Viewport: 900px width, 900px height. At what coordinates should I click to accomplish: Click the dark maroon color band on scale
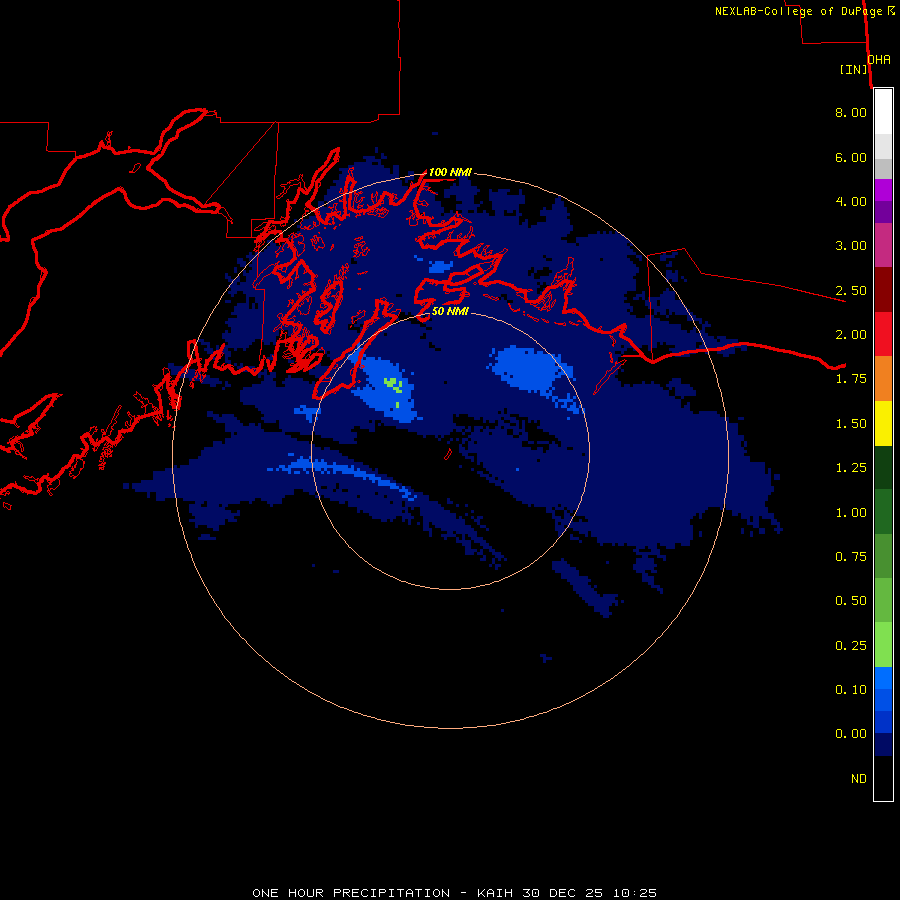tap(883, 290)
